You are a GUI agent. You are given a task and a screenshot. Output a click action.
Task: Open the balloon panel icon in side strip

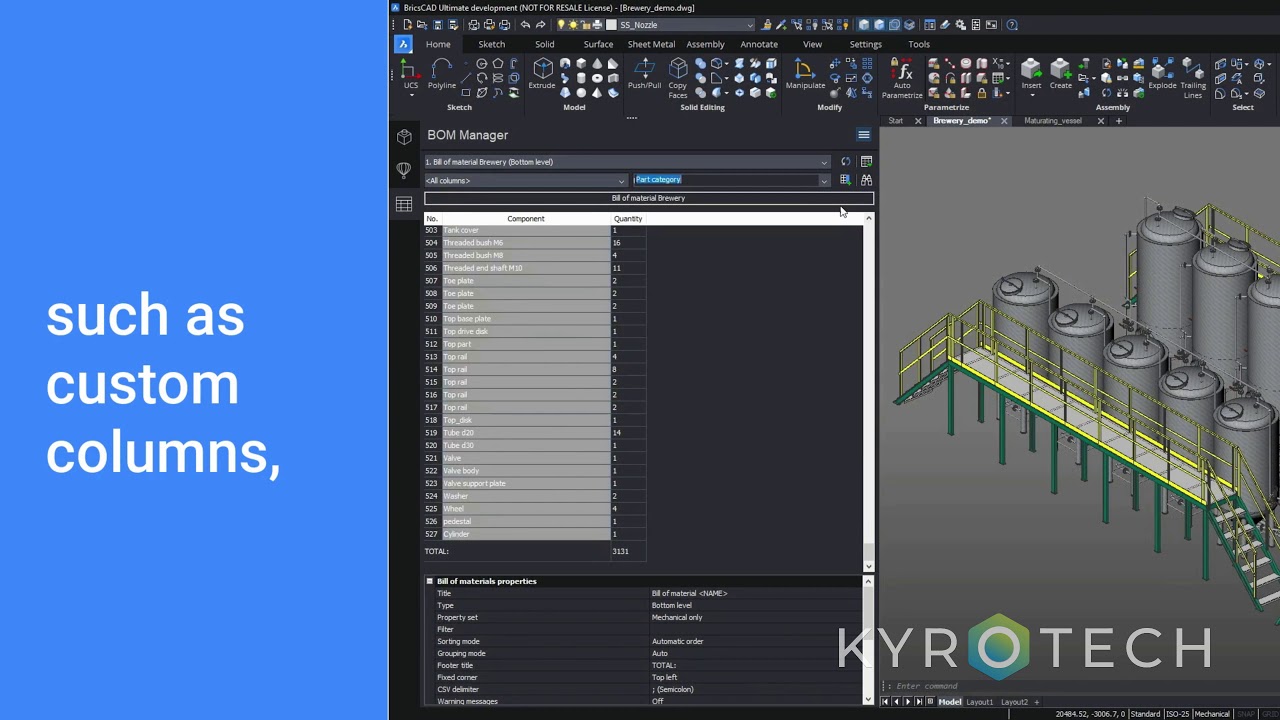(404, 170)
